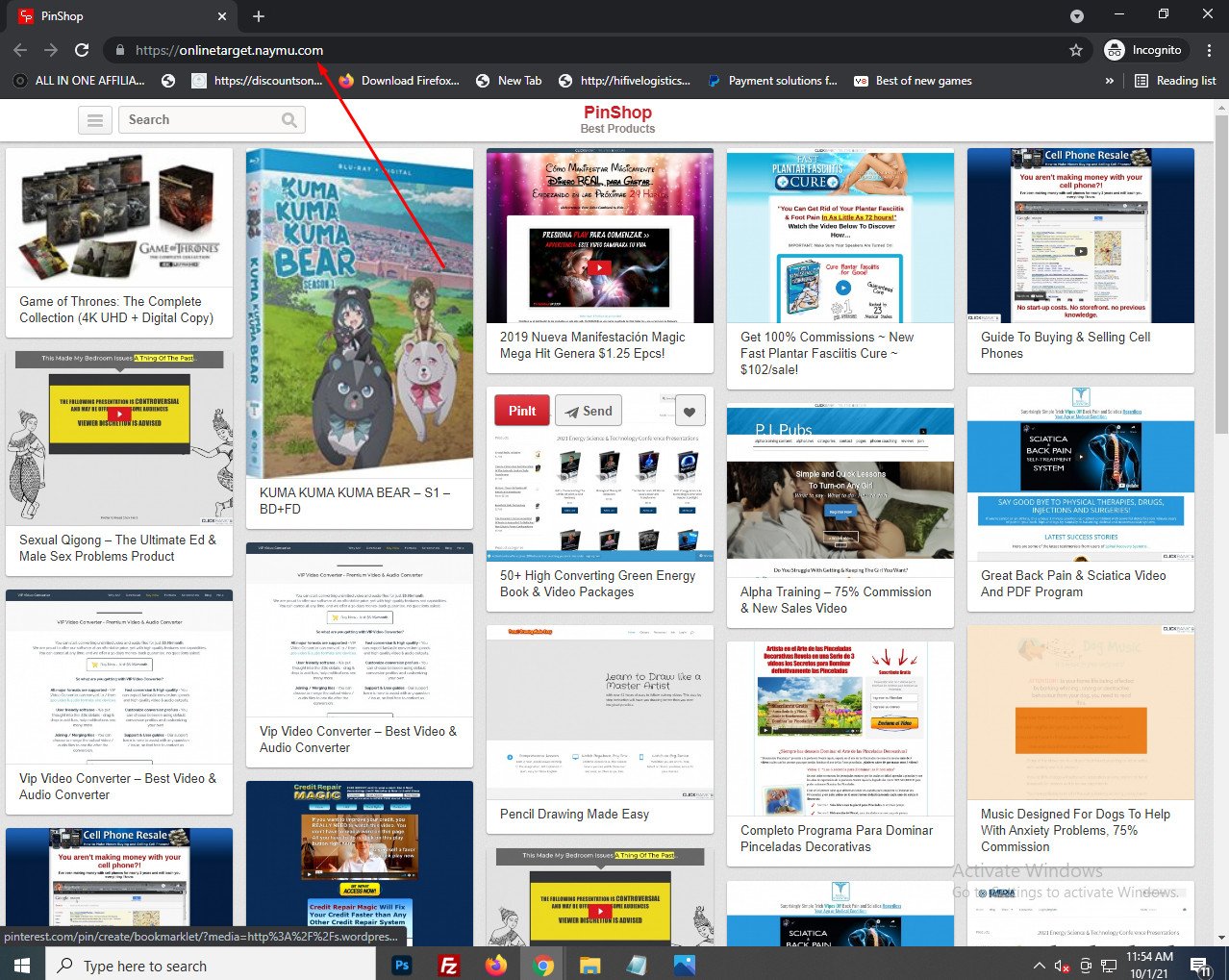
Task: Launch Firefox from the taskbar
Action: pyautogui.click(x=495, y=965)
